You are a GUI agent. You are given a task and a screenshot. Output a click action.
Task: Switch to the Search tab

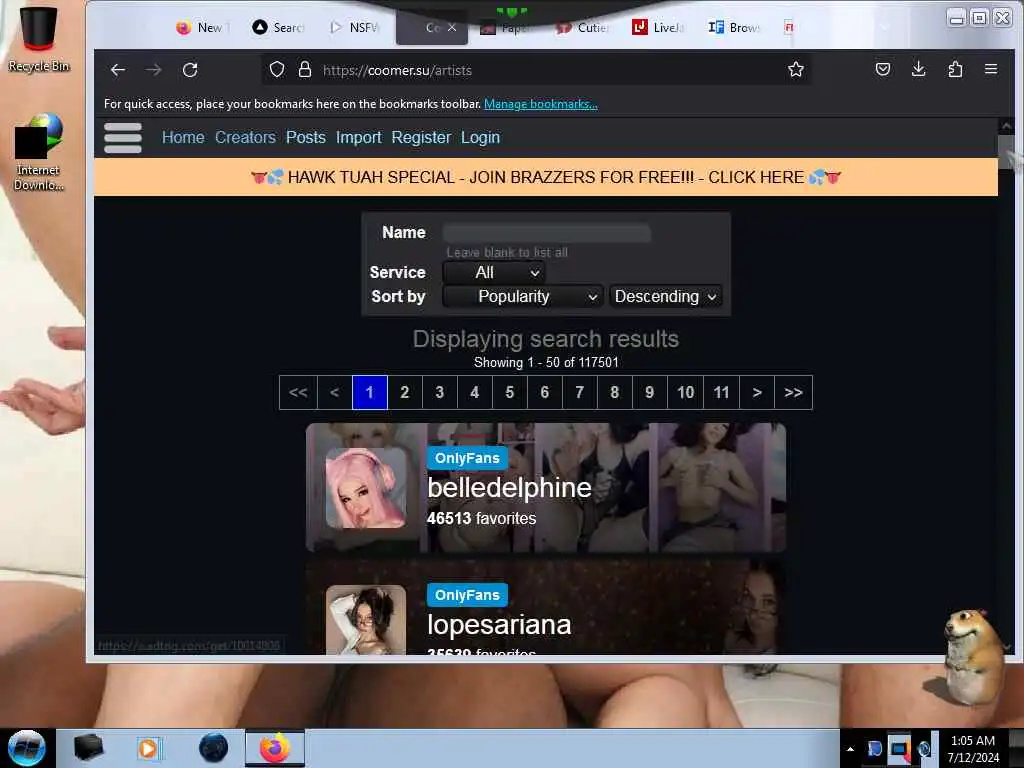pyautogui.click(x=280, y=27)
